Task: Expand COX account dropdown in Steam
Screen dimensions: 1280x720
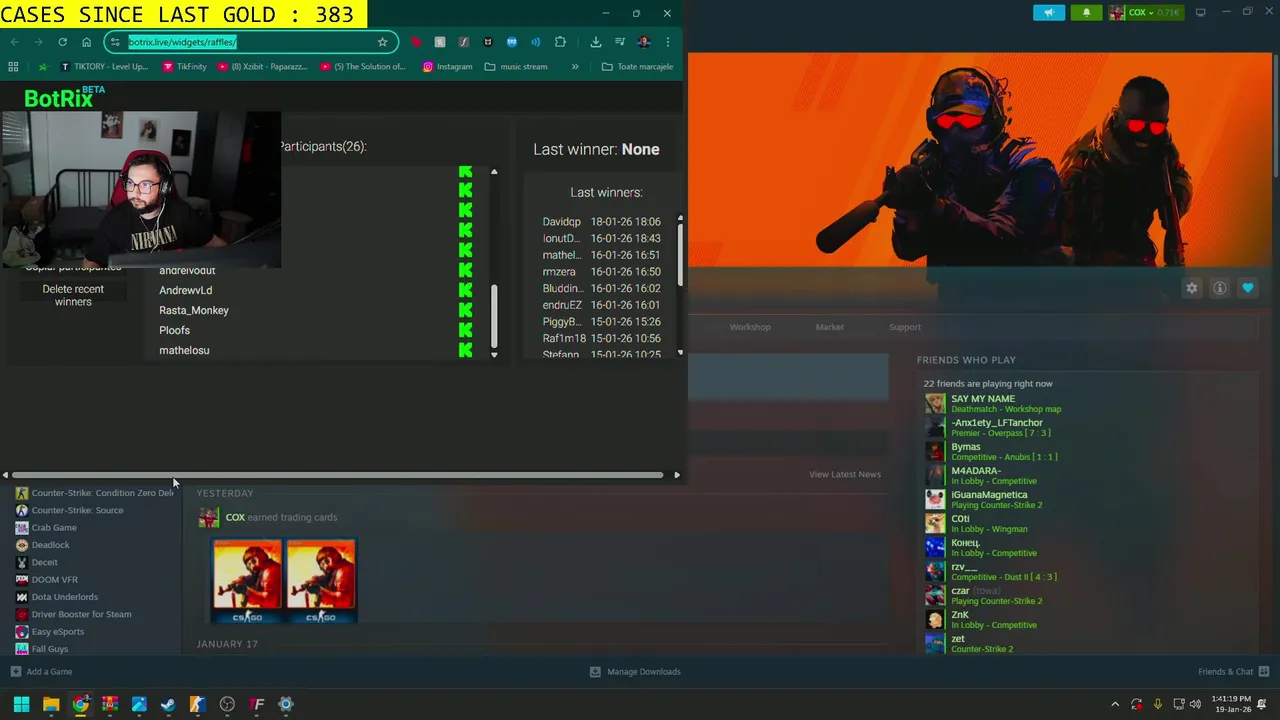Action: tap(1146, 12)
